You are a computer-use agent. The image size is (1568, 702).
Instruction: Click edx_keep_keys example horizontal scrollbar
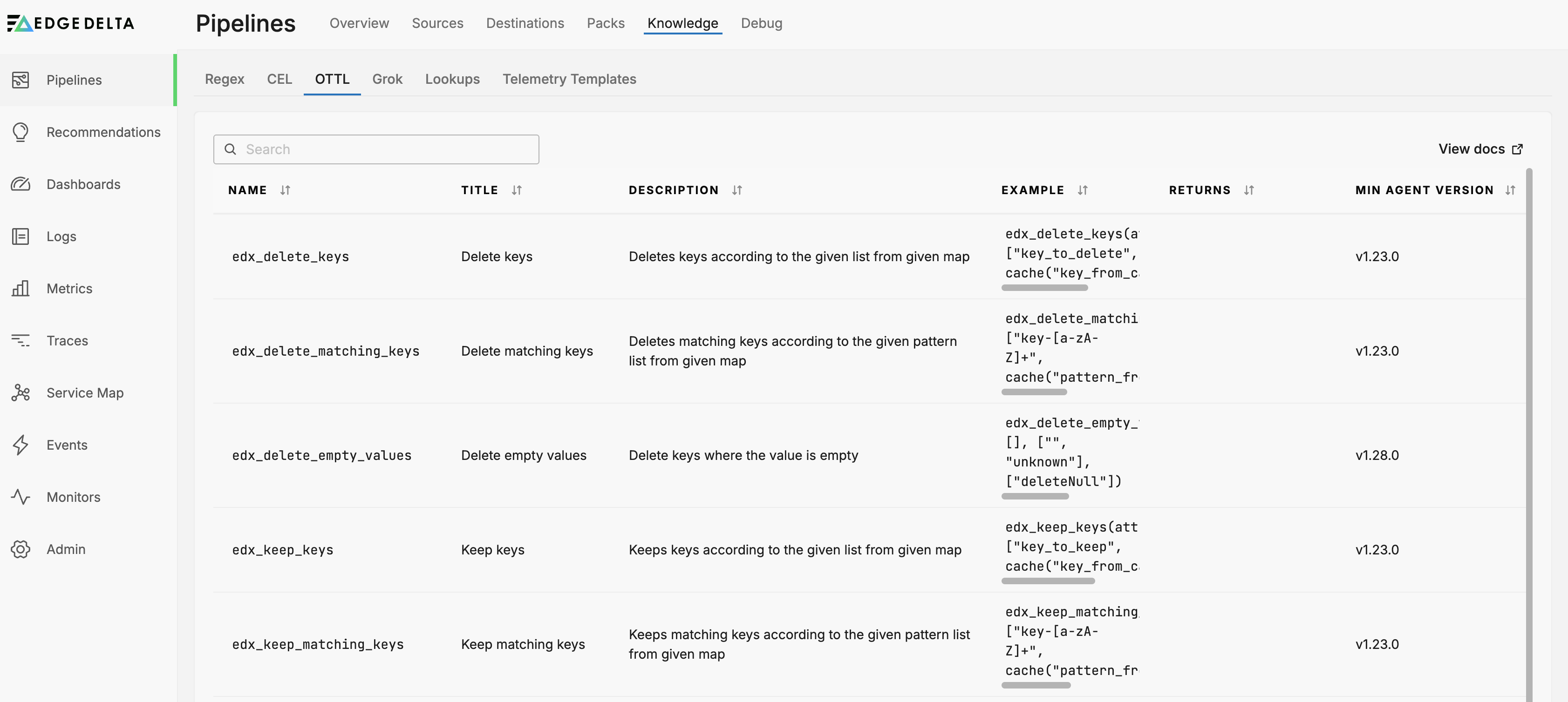point(1048,581)
